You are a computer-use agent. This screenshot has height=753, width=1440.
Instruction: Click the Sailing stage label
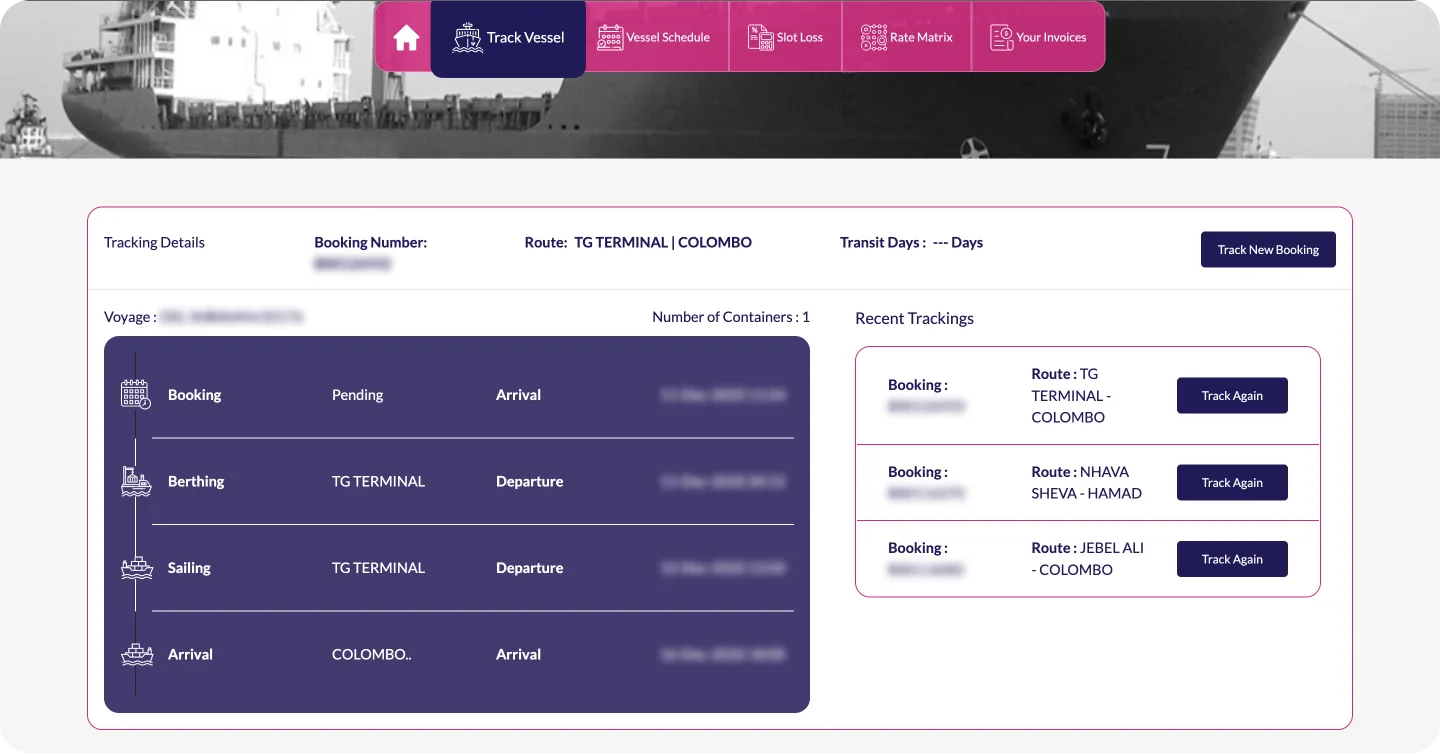point(189,568)
